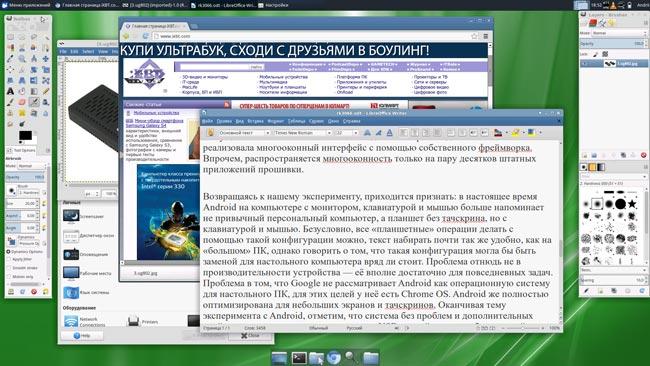The width and height of the screenshot is (650, 366).
Task: Click Bold icon in Writer toolbar
Action: pyautogui.click(x=367, y=133)
